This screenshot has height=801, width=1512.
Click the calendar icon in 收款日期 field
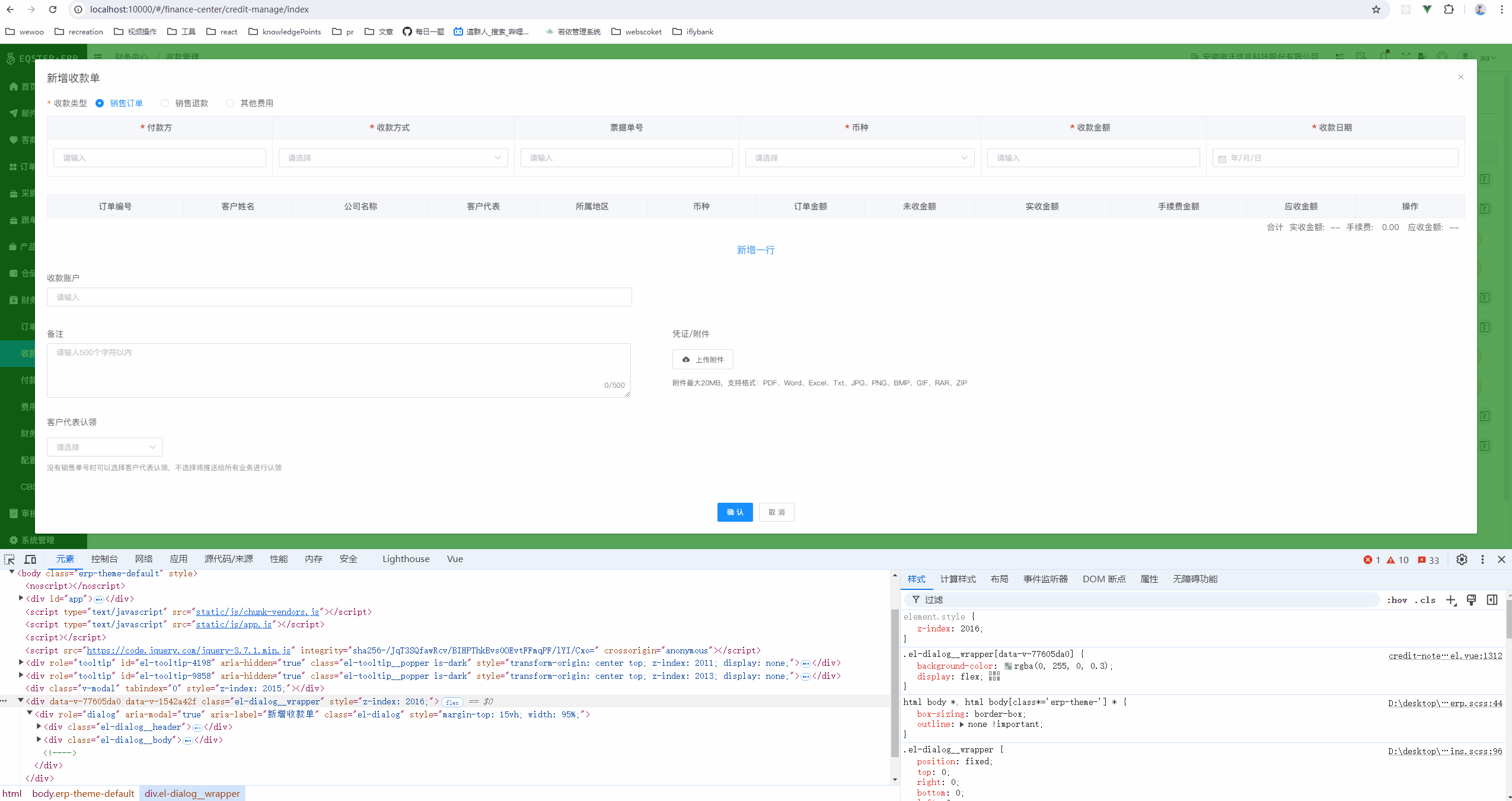pyautogui.click(x=1222, y=159)
